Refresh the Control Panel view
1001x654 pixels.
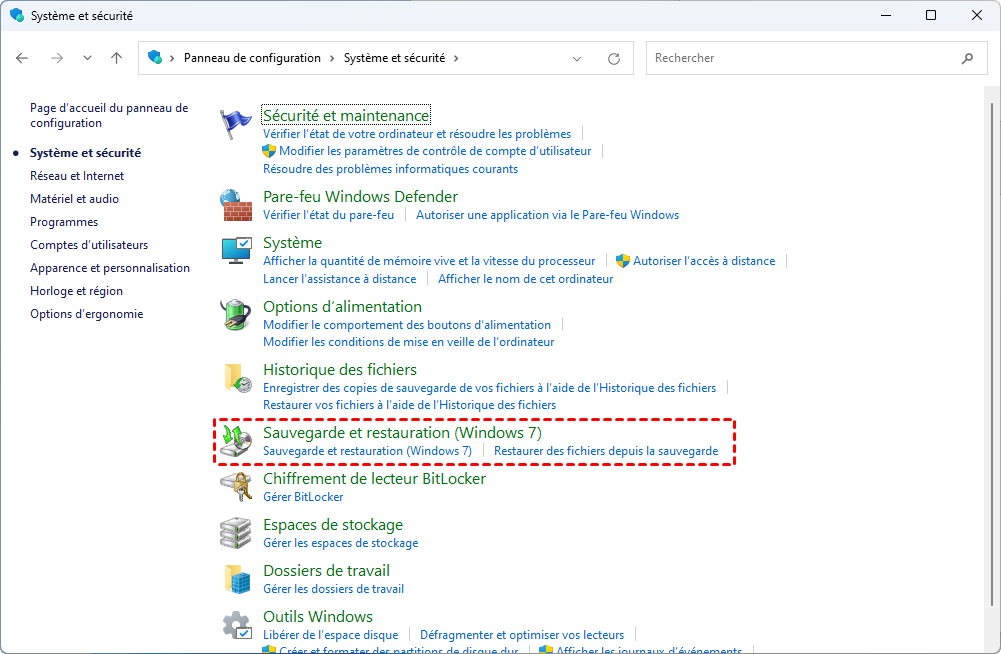613,59
